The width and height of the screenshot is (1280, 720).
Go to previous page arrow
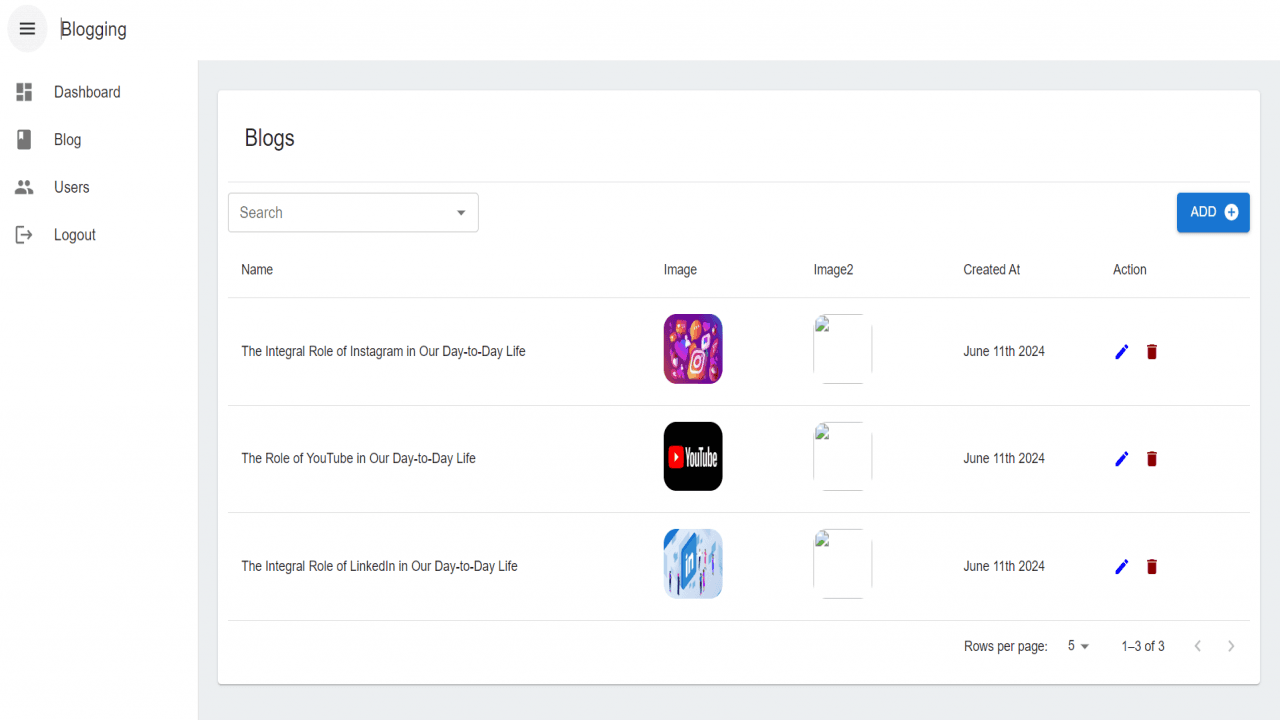coord(1198,646)
